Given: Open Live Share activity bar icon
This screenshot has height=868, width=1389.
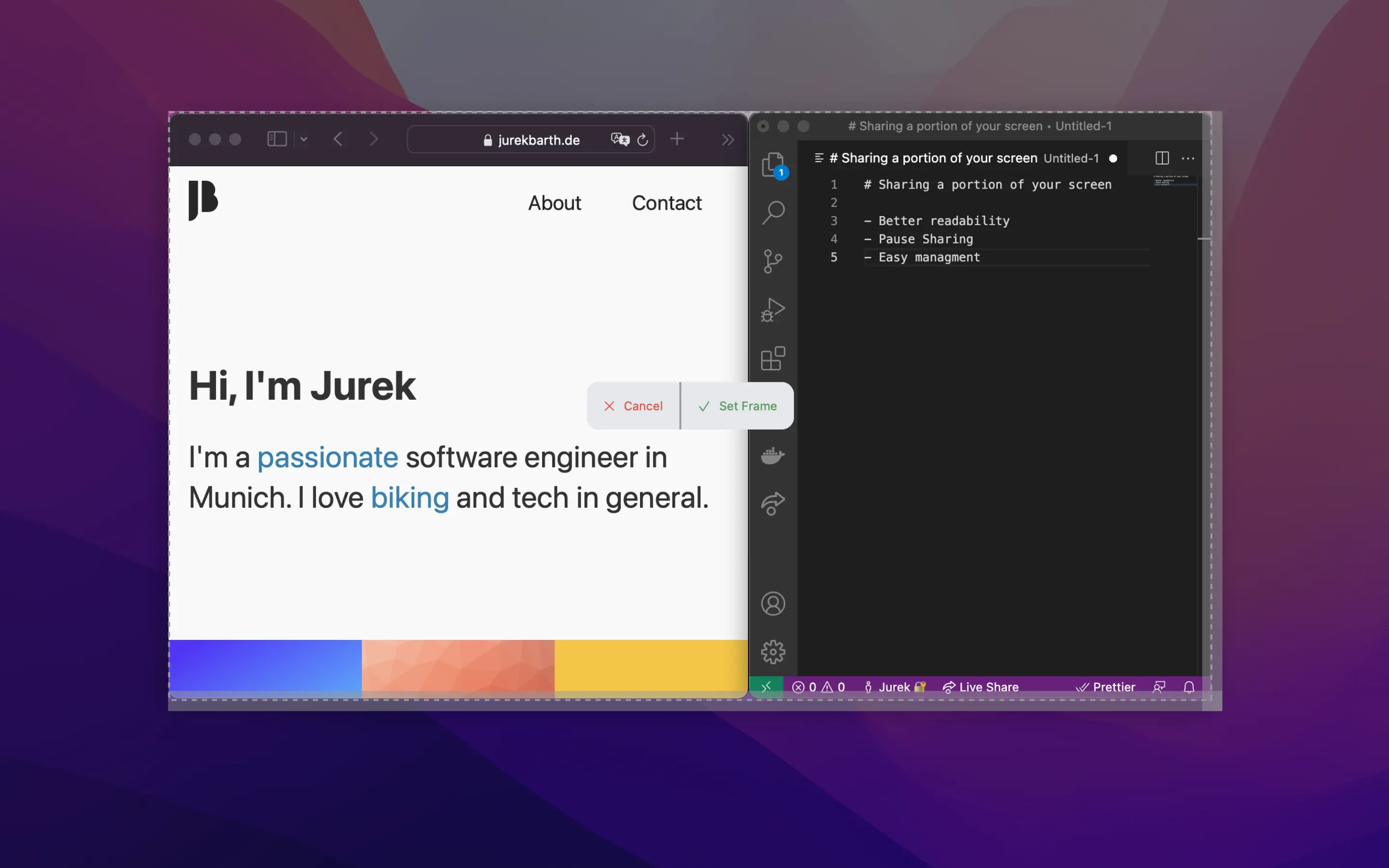Looking at the screenshot, I should (773, 504).
